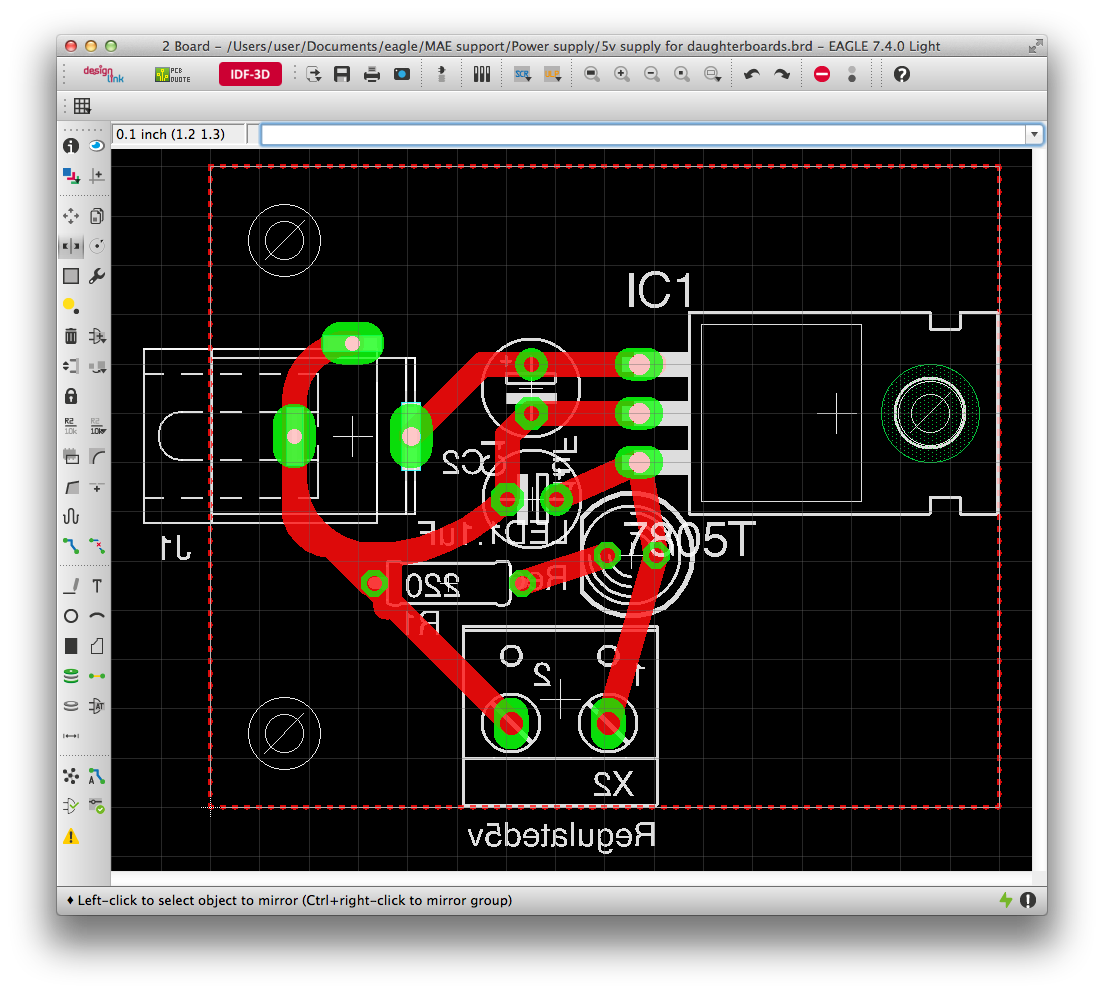Open the CAM processor

(x=401, y=74)
